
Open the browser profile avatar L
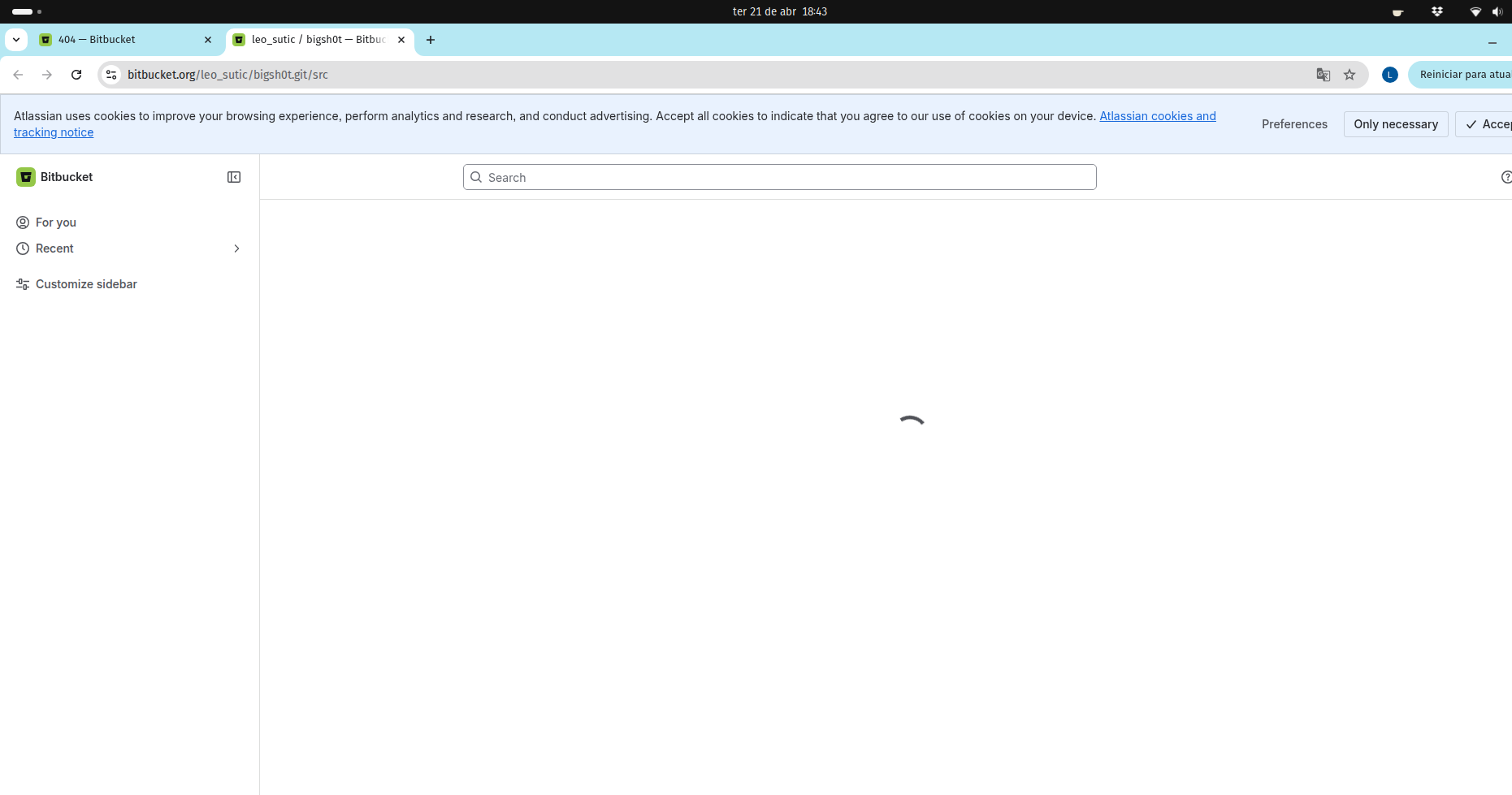pyautogui.click(x=1390, y=75)
